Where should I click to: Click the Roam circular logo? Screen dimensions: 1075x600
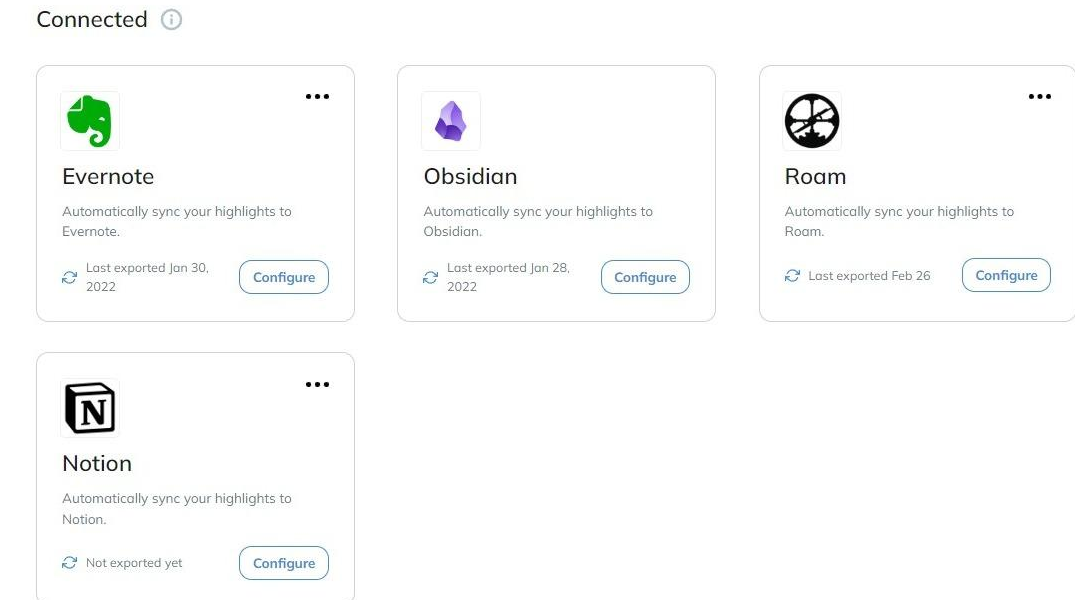(x=812, y=121)
